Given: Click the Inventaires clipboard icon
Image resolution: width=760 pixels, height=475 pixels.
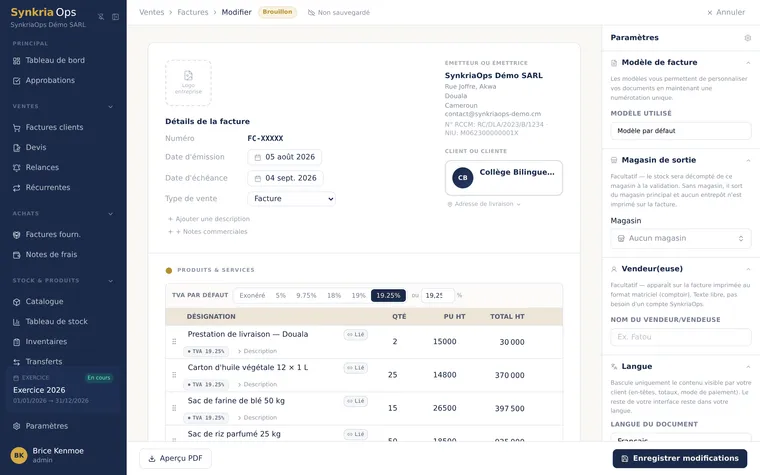Looking at the screenshot, I should 16,342.
